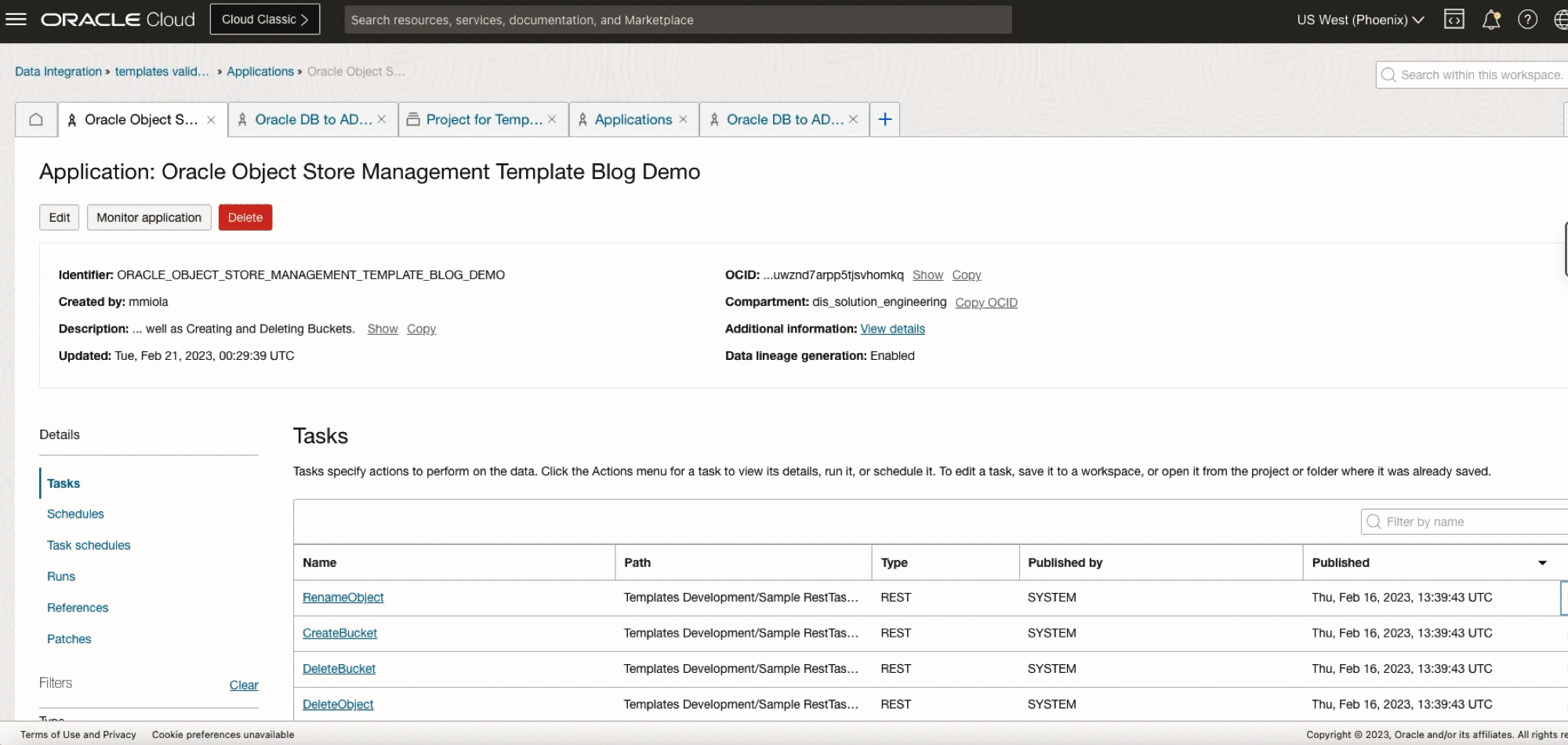Viewport: 1568px width, 745px height.
Task: Click the Monitor application button
Action: pos(149,218)
